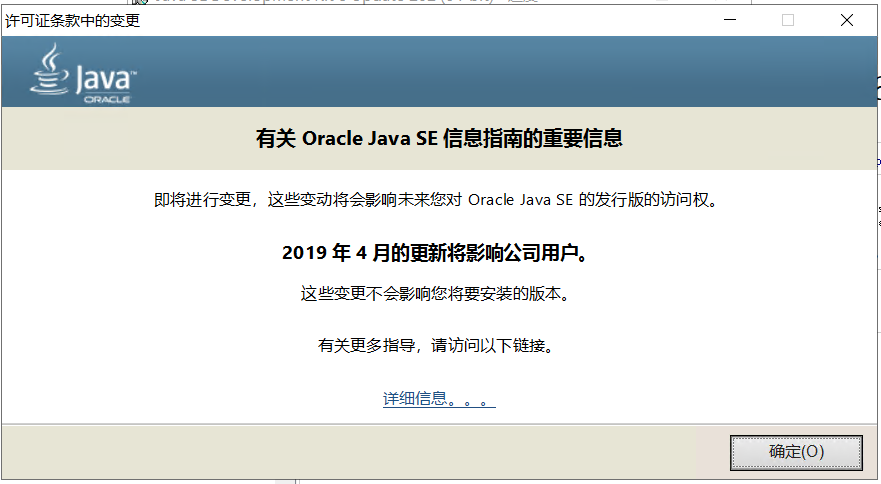The height and width of the screenshot is (484, 881).
Task: Click the 许可证条款中的变更 title bar text
Action: point(73,20)
